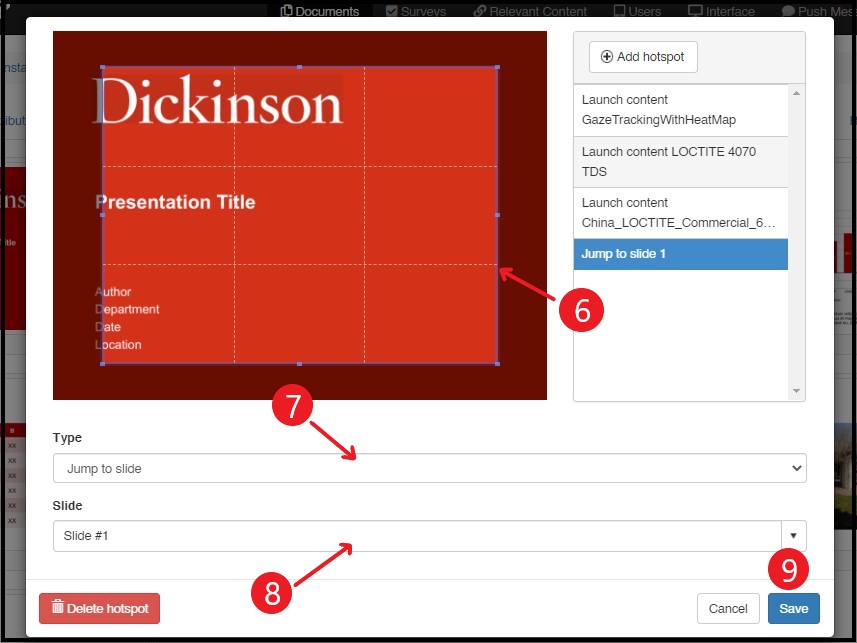The height and width of the screenshot is (643, 857).
Task: Select Launch content GazeTrackingWithHeatMap hotspot
Action: [680, 110]
